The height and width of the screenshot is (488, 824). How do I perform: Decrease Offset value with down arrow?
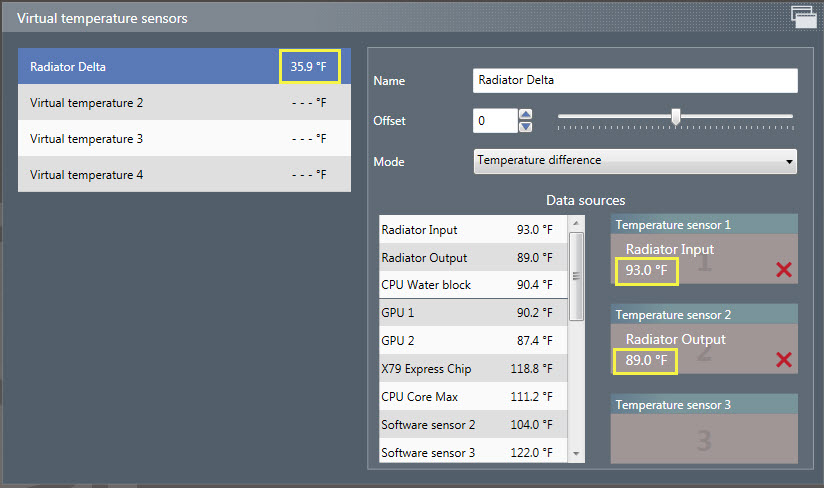click(526, 127)
